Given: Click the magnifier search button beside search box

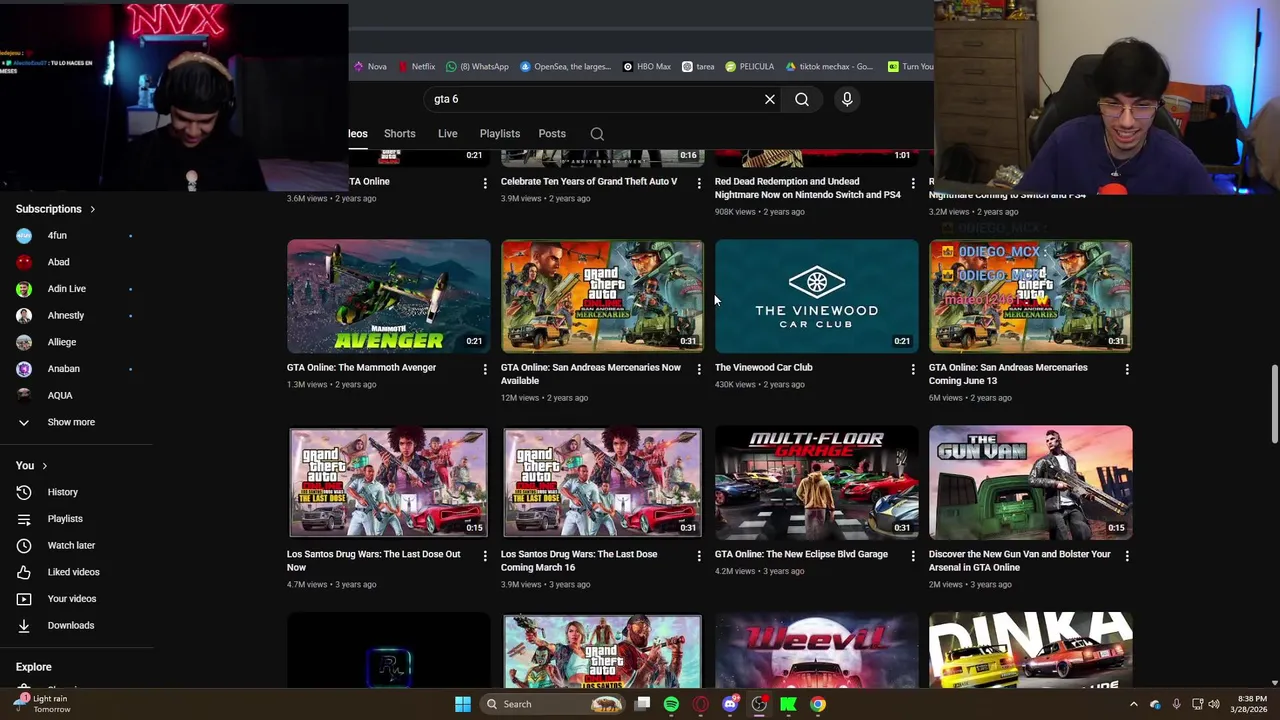Looking at the screenshot, I should [802, 99].
